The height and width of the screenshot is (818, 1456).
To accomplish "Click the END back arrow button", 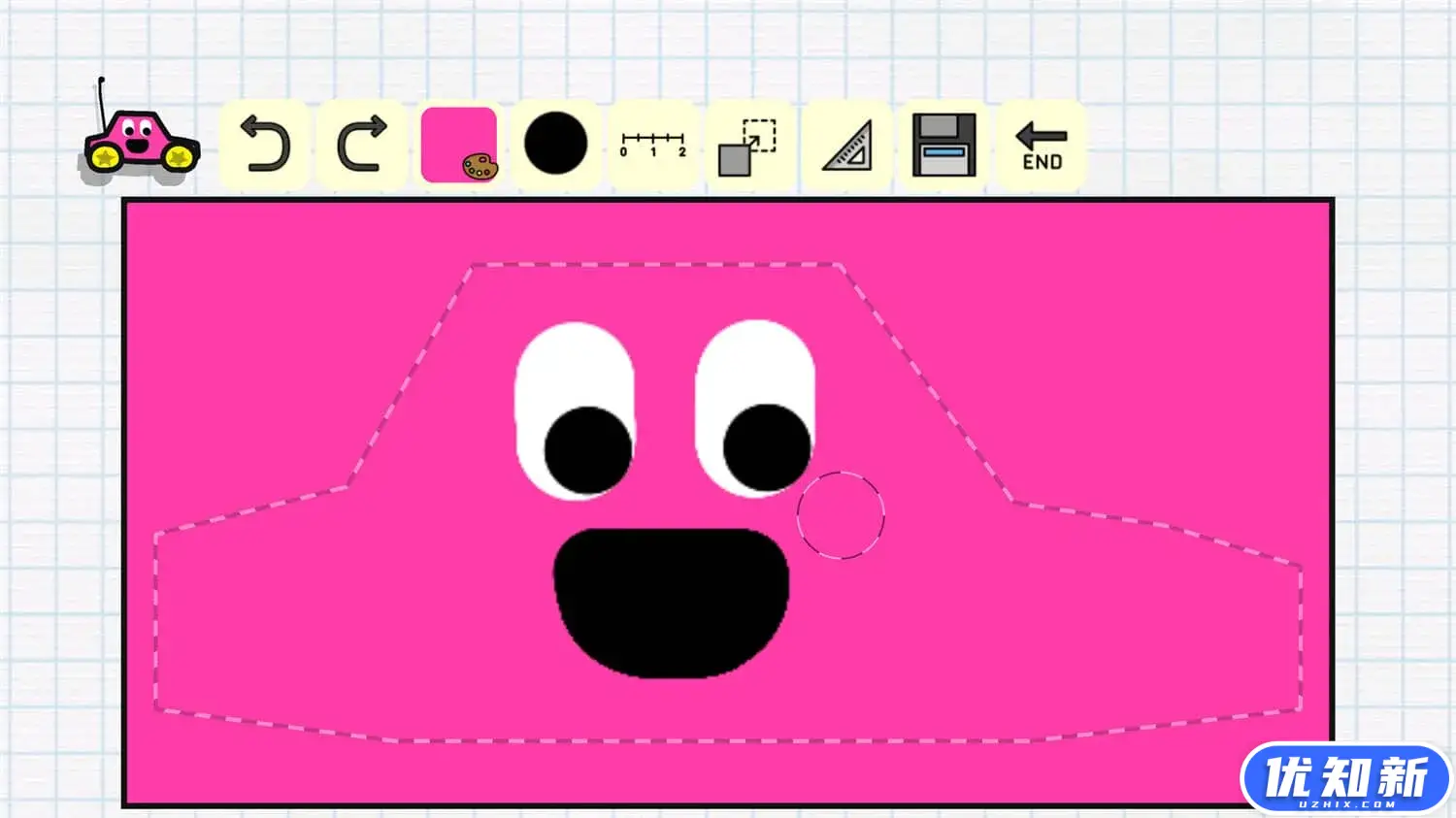I will coord(1042,146).
